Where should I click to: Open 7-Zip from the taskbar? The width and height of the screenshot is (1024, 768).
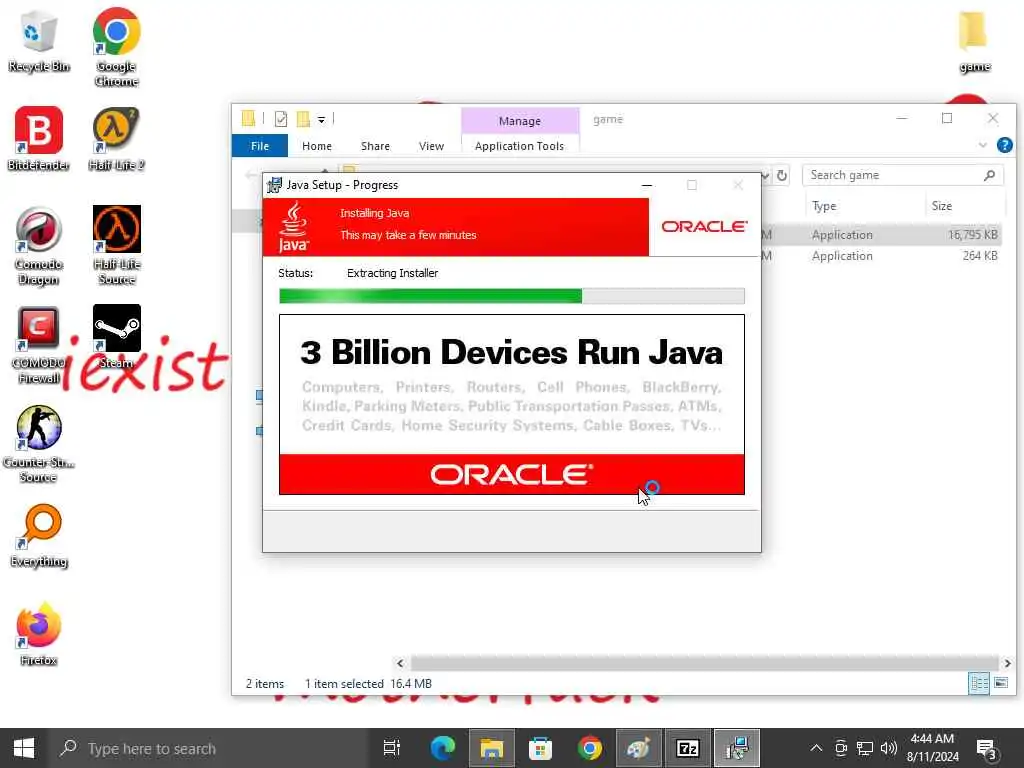[x=688, y=748]
